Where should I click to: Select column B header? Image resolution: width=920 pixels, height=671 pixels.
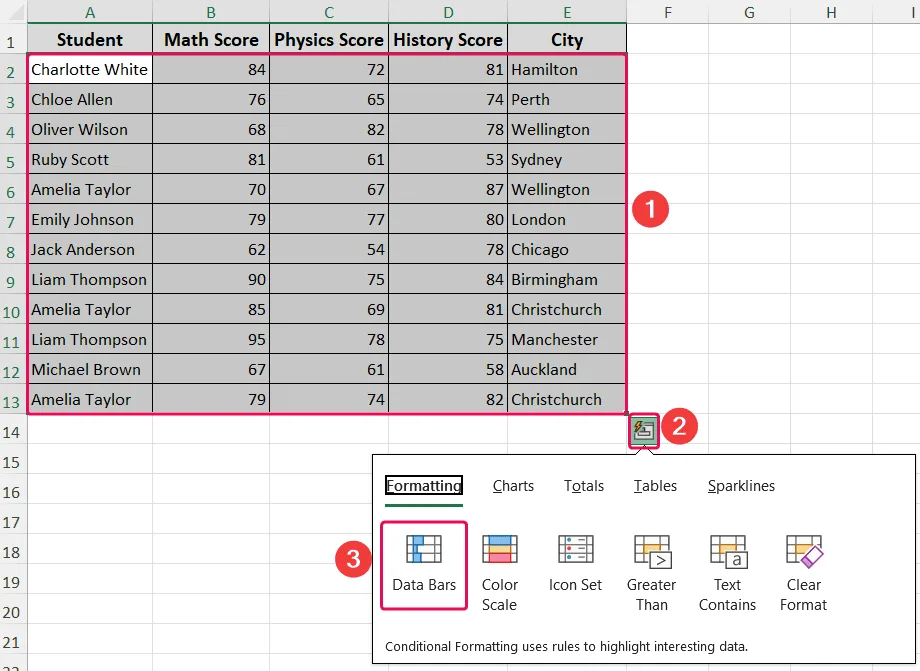point(211,12)
